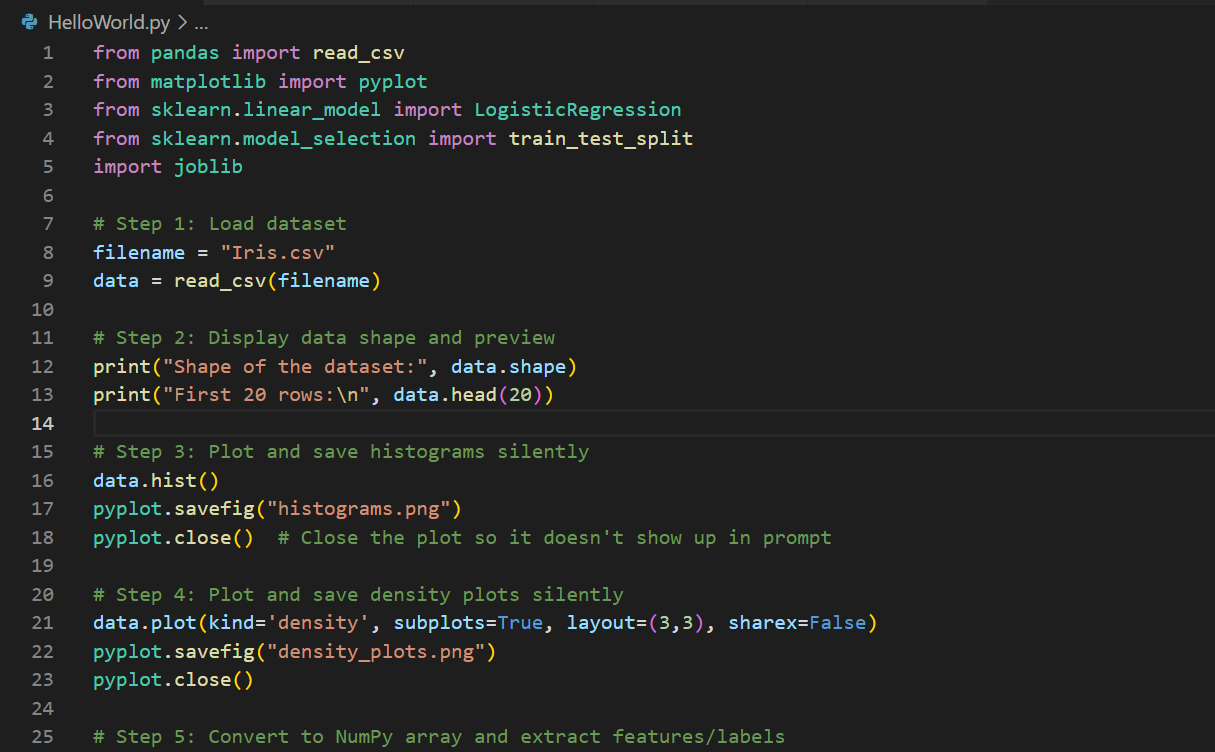This screenshot has width=1215, height=752.
Task: Click data.shape on line 12
Action: (x=508, y=366)
